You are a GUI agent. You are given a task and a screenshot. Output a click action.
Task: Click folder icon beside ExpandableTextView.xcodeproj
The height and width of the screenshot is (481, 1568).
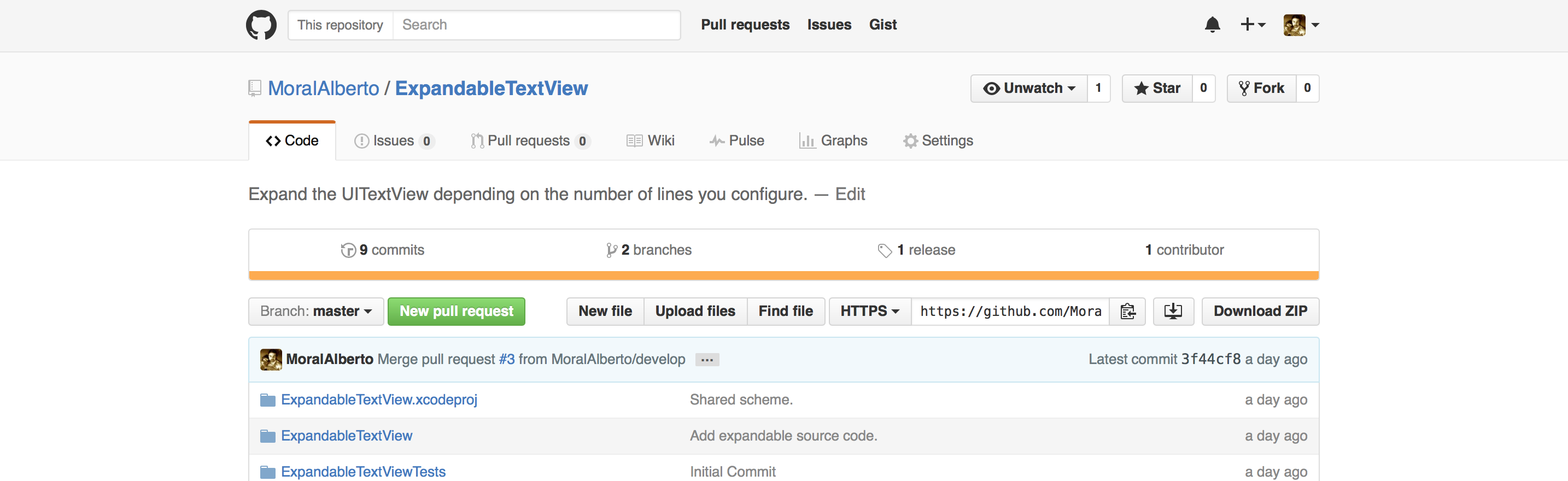(268, 400)
